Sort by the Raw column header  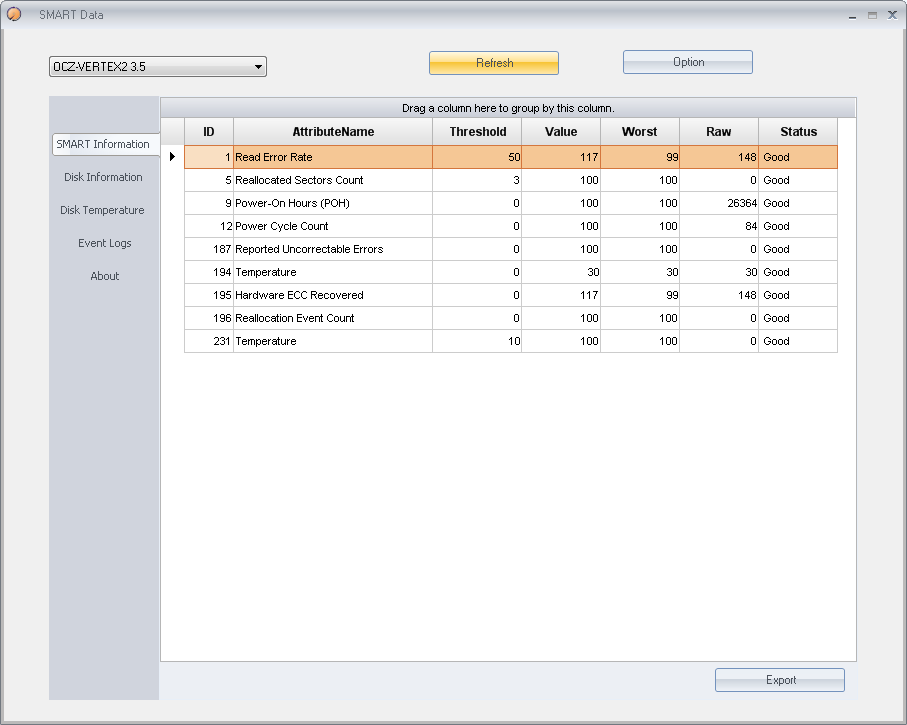pos(719,132)
